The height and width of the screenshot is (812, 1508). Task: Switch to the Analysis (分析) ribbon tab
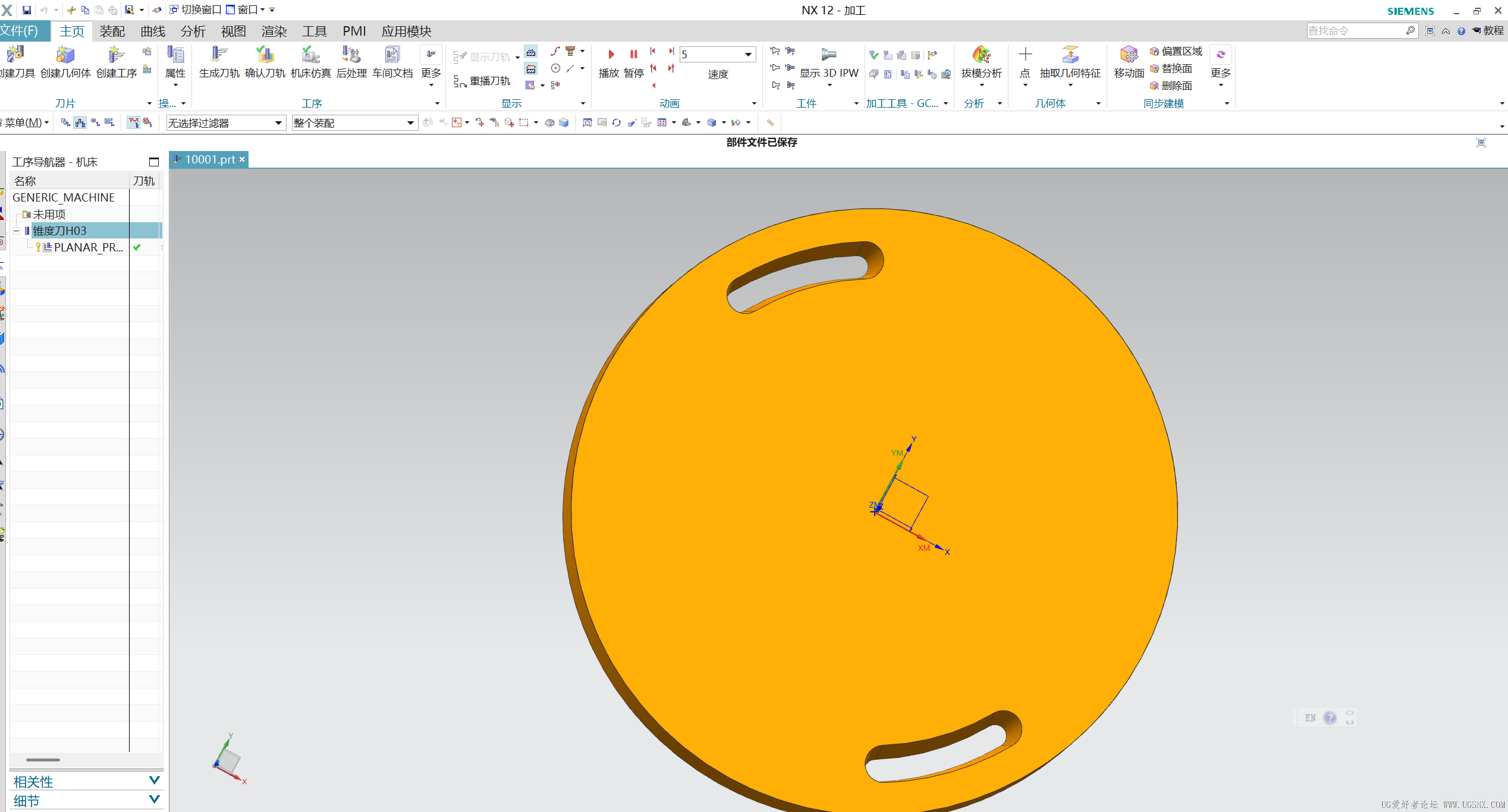click(x=193, y=32)
